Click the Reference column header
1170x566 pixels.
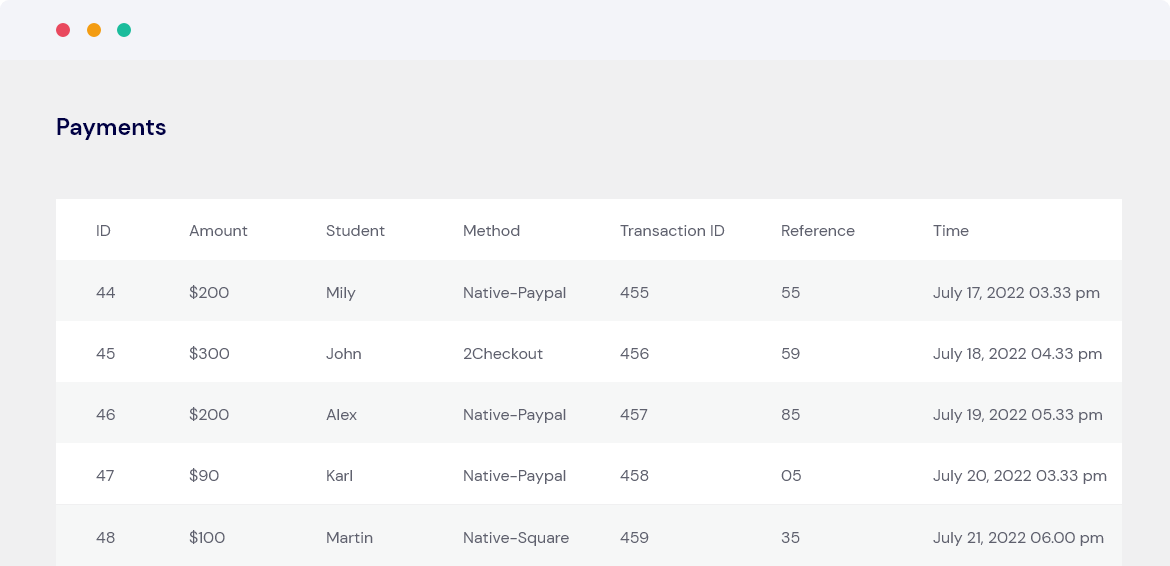[x=817, y=231]
